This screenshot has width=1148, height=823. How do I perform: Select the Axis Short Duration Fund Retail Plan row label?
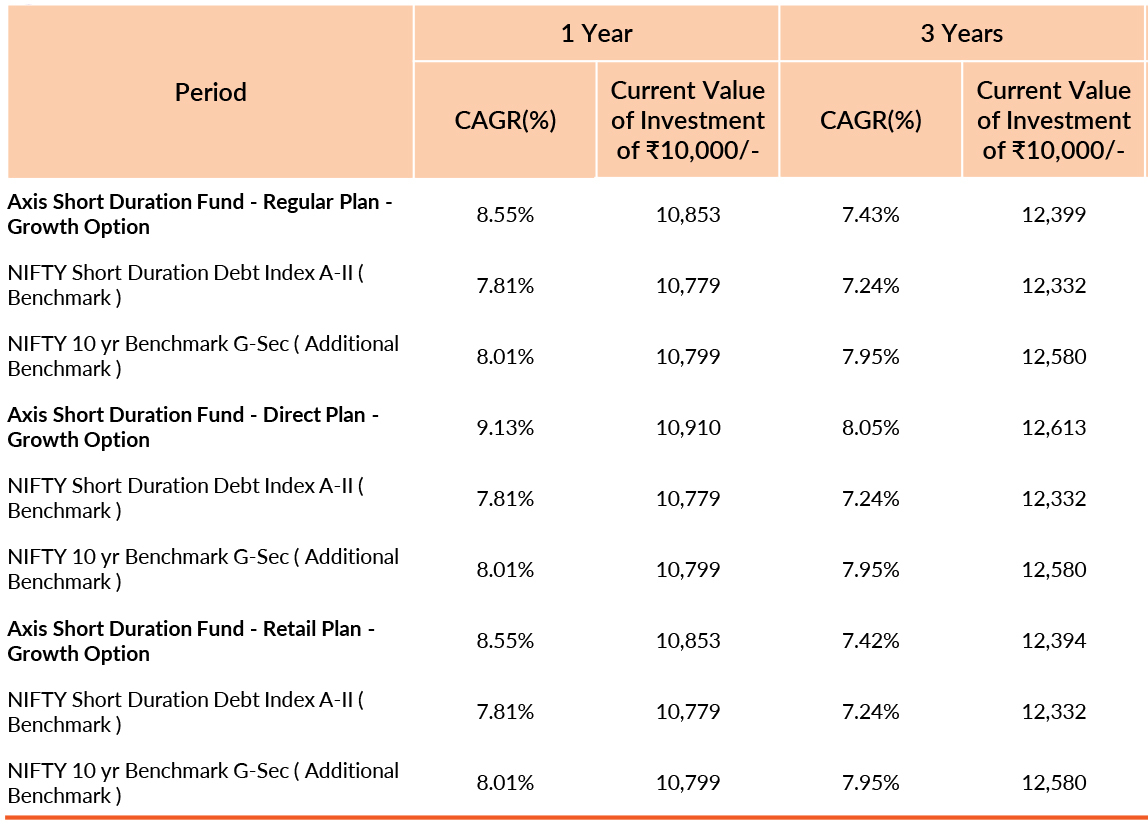(191, 641)
